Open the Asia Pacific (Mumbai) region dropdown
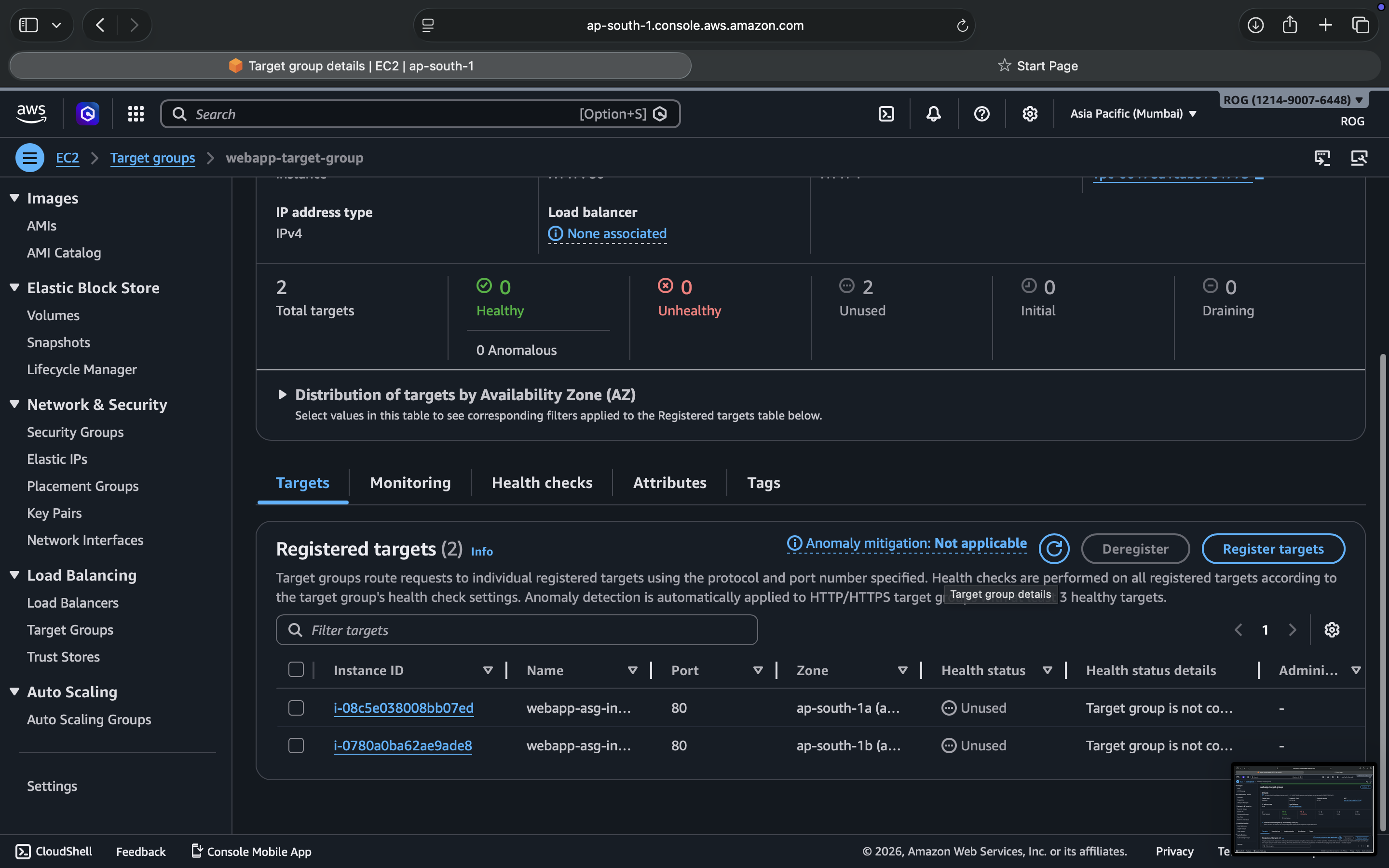 (x=1133, y=114)
